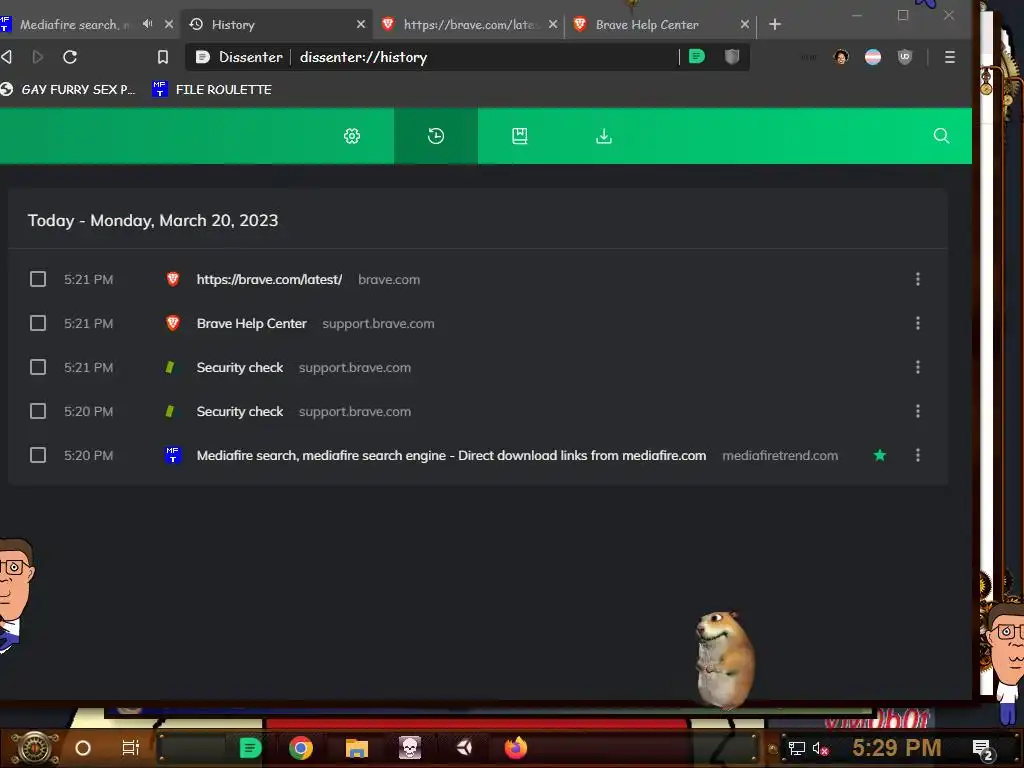Open more options for Mediafire search entry
This screenshot has height=768, width=1024.
point(918,455)
